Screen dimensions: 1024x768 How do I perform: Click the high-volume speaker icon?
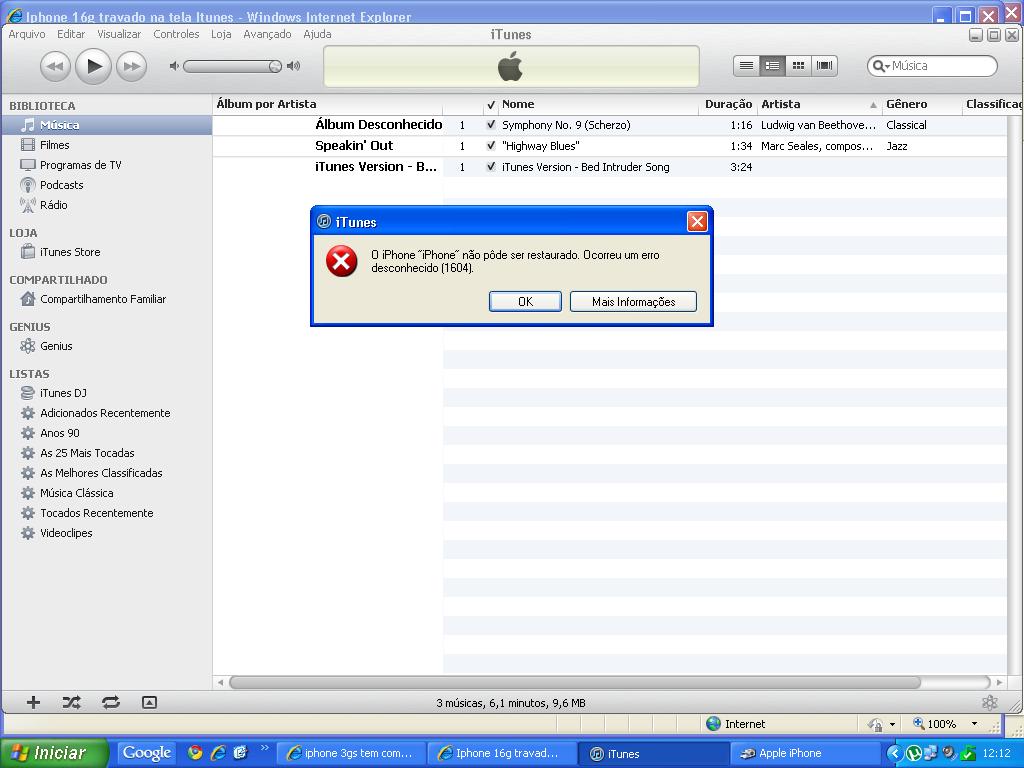[x=294, y=66]
